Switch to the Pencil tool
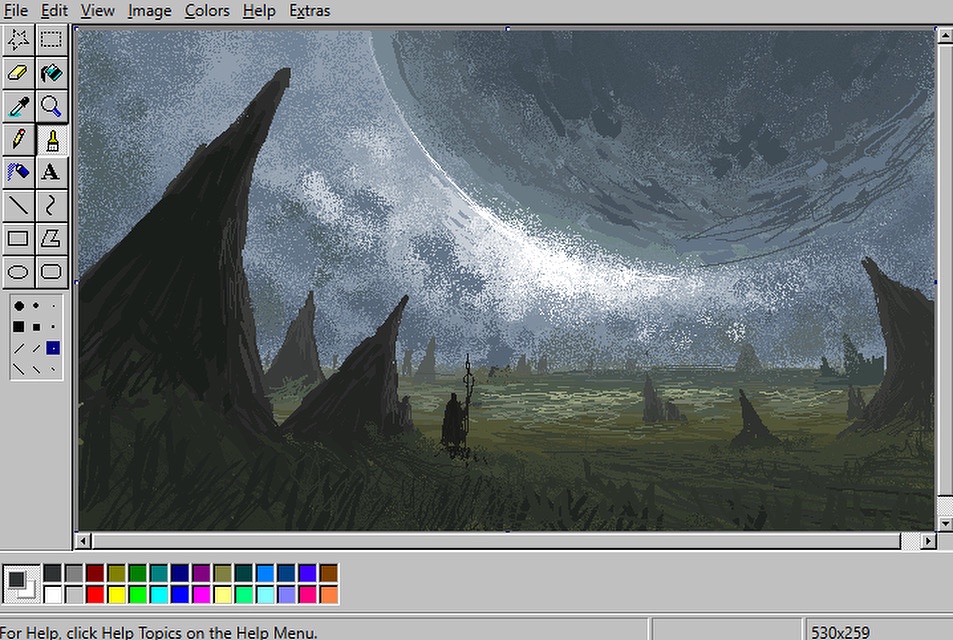The image size is (953, 640). (18, 139)
